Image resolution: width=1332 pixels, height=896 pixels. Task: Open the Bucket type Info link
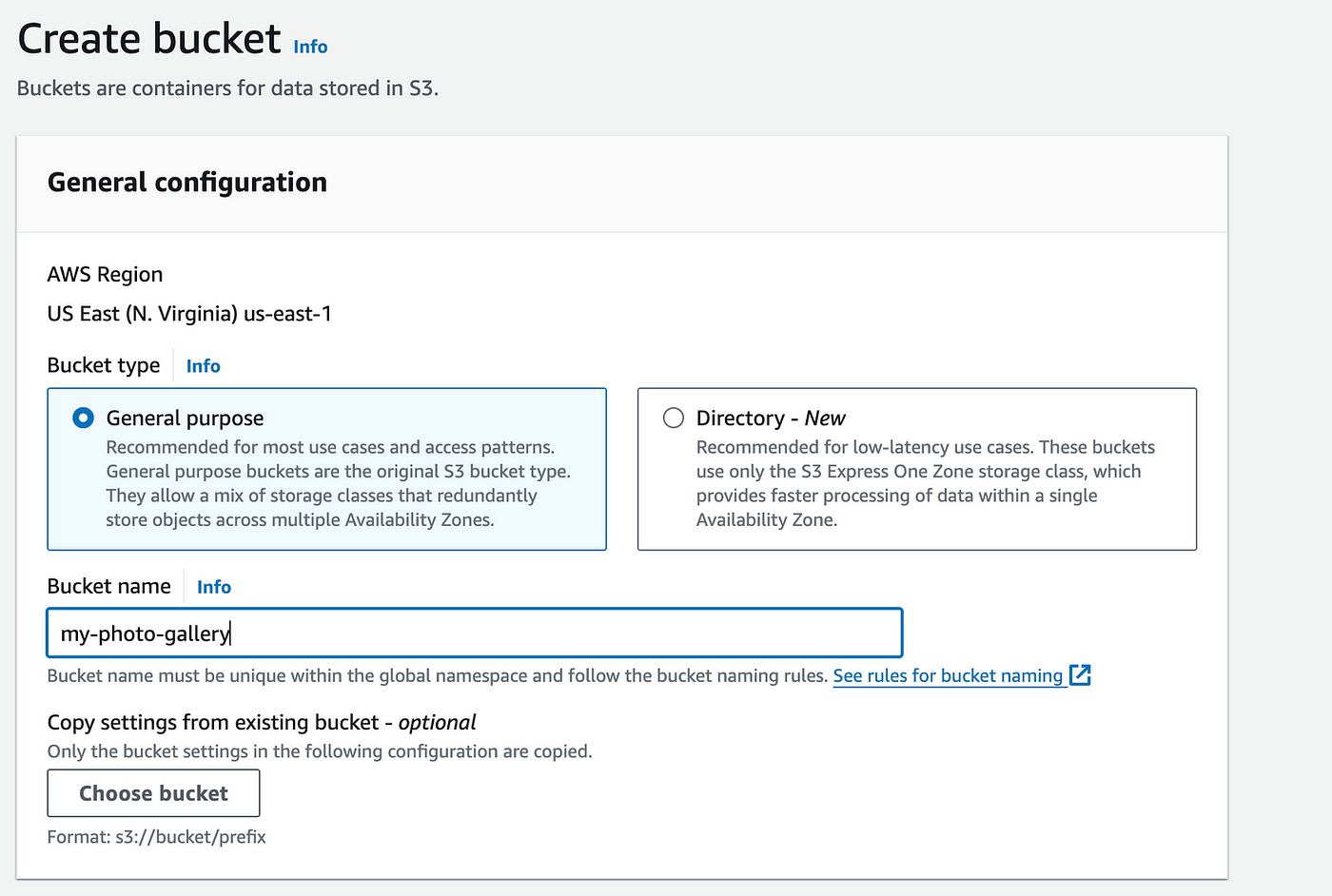(x=203, y=365)
